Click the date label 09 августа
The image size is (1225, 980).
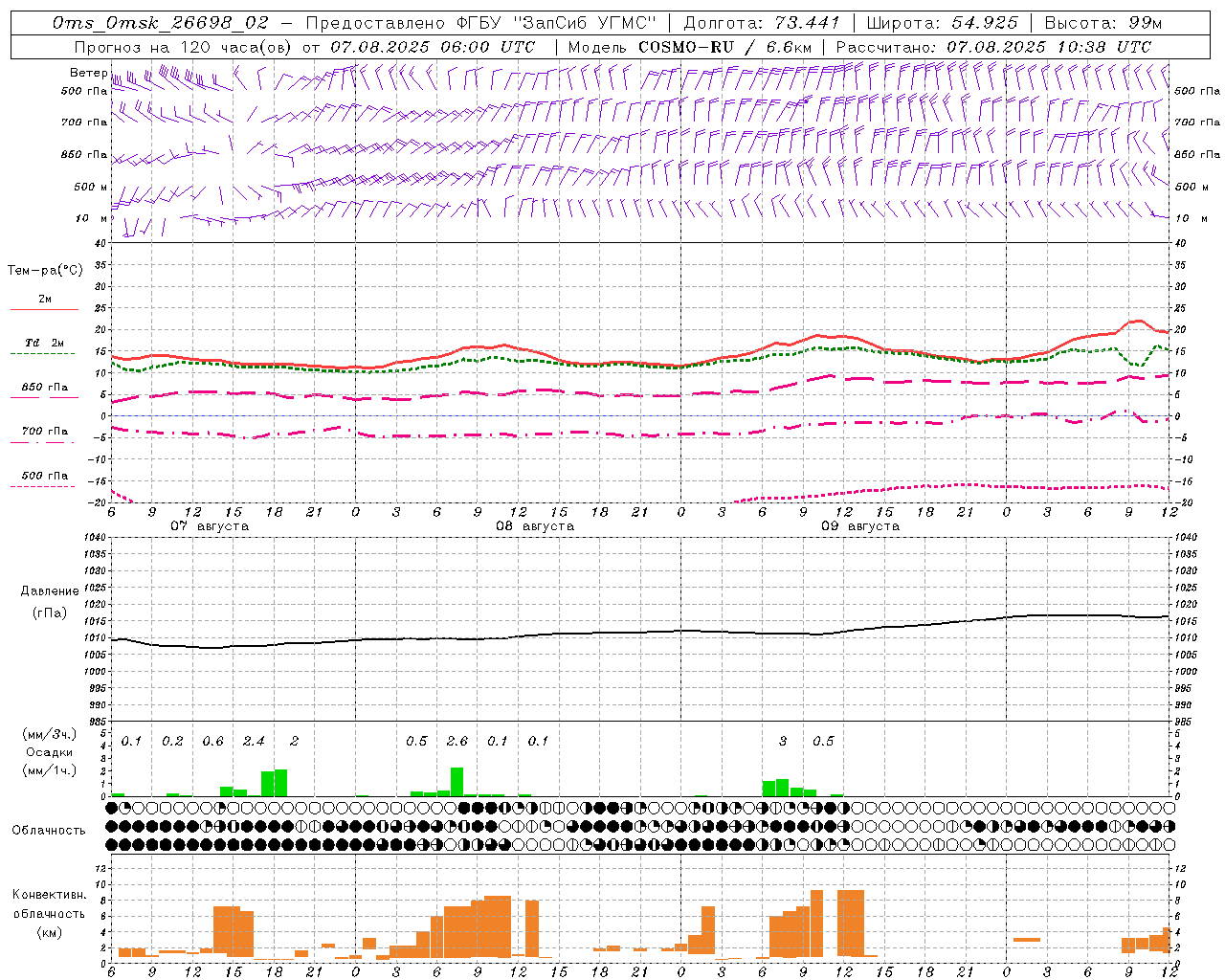click(860, 526)
